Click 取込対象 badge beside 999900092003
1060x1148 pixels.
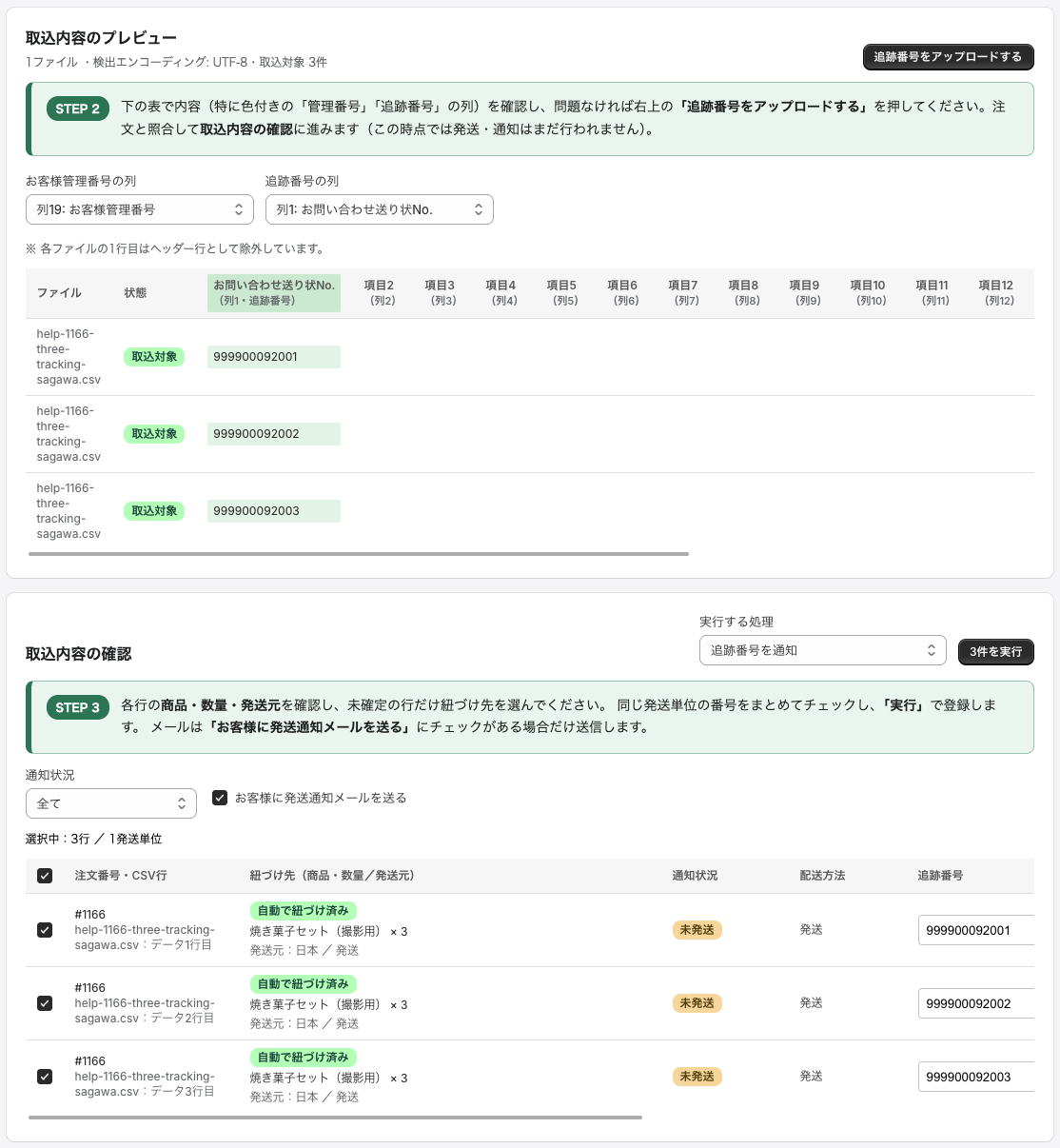pyautogui.click(x=154, y=511)
